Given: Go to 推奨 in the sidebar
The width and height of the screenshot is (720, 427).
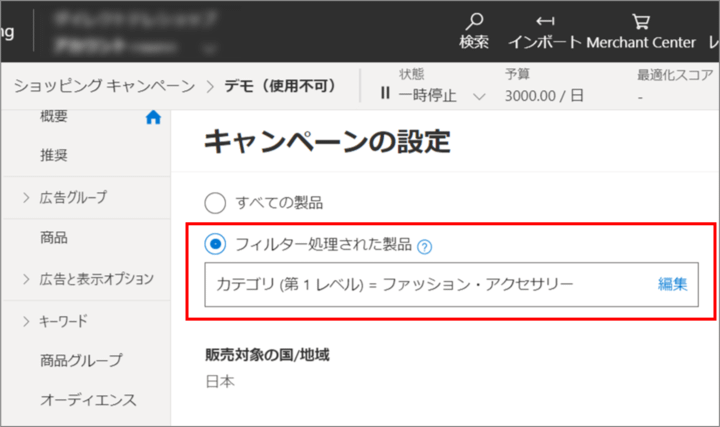Looking at the screenshot, I should click(54, 155).
